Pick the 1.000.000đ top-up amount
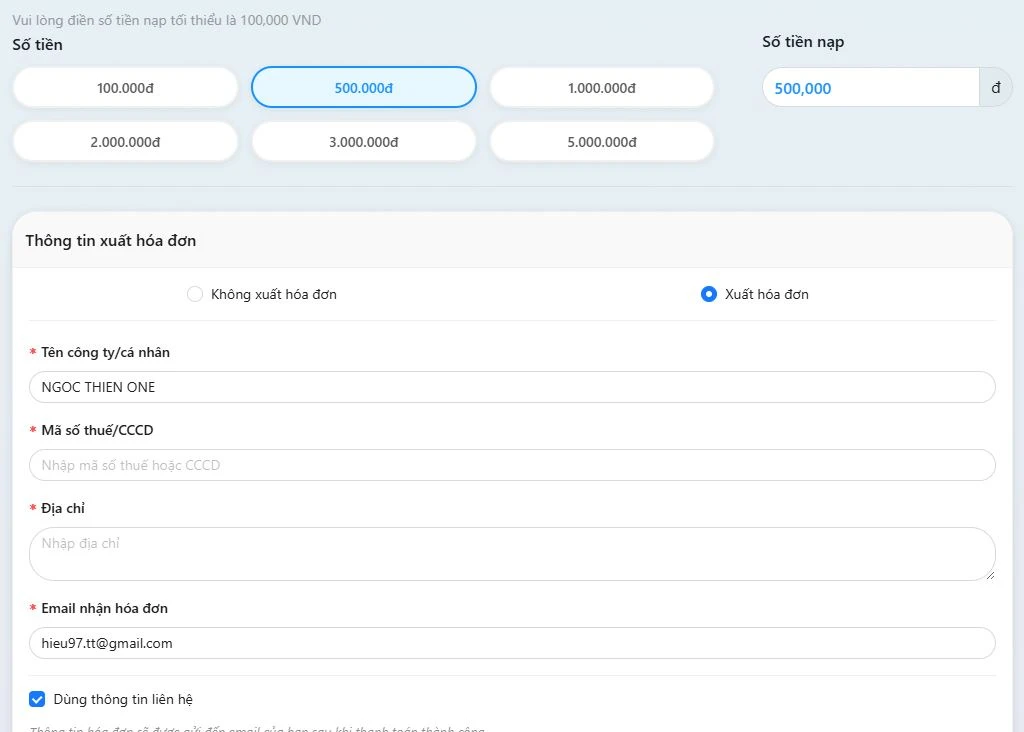The image size is (1024, 732). 601,88
